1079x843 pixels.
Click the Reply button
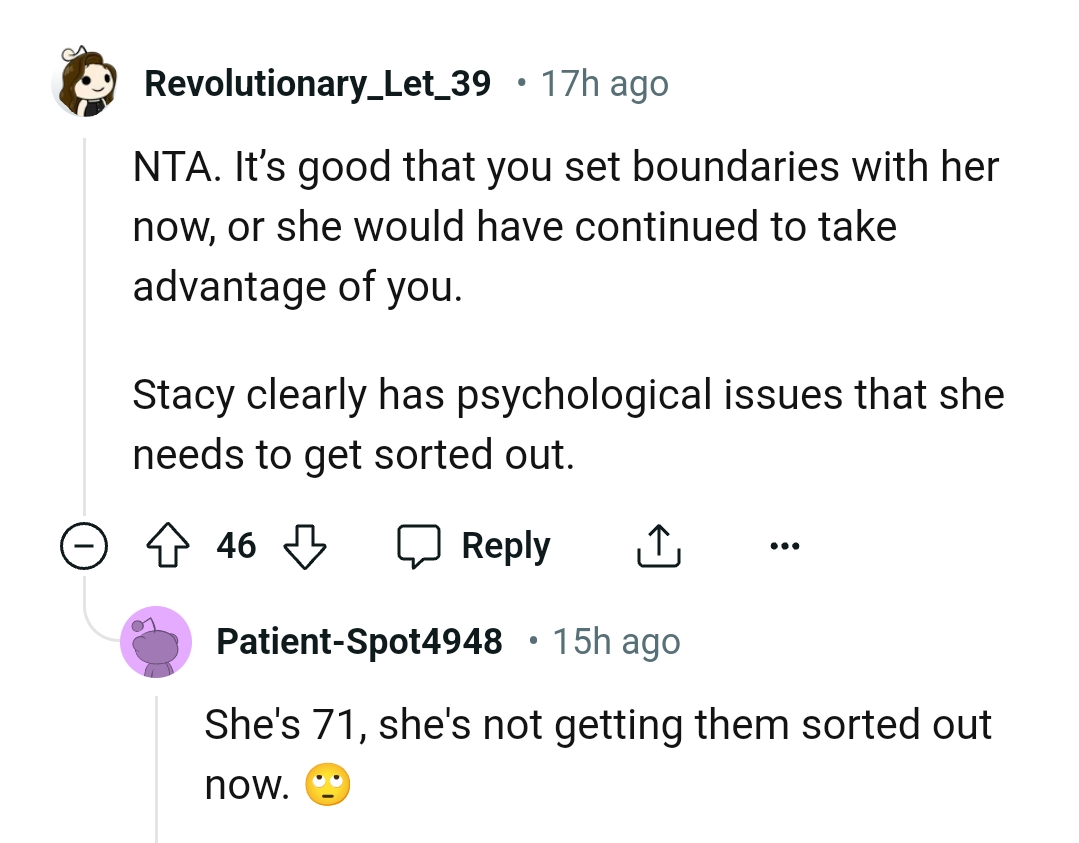point(505,545)
